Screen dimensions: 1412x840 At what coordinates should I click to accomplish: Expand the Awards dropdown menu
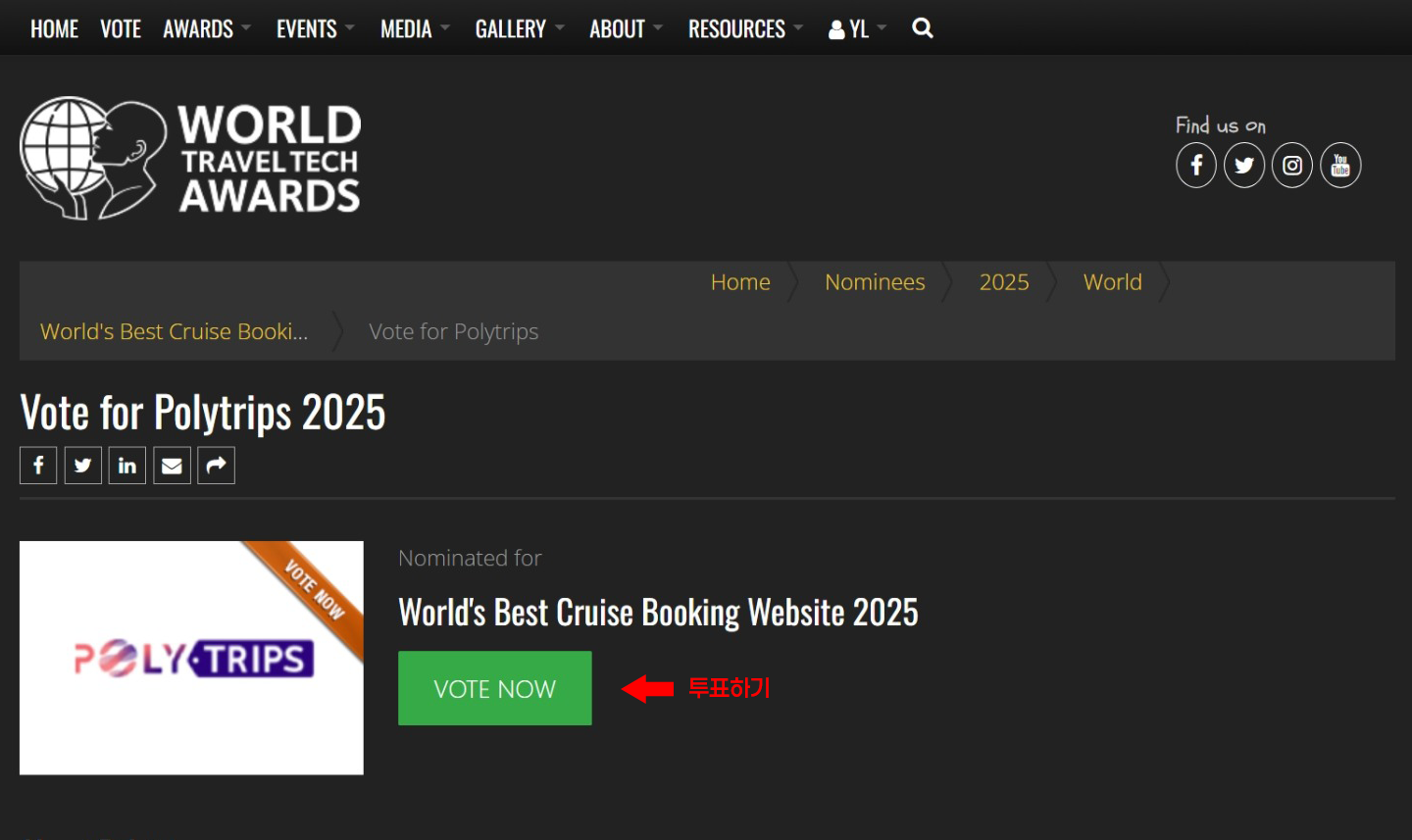click(206, 29)
